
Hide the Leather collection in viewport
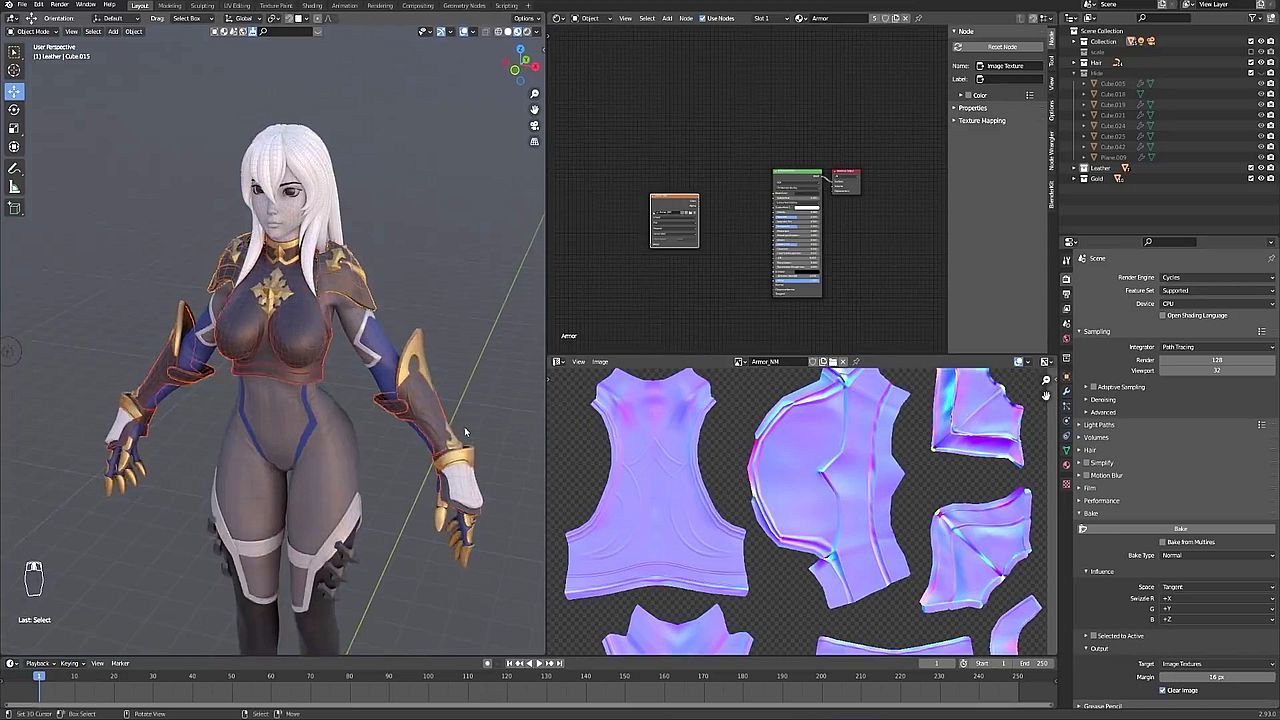1260,168
